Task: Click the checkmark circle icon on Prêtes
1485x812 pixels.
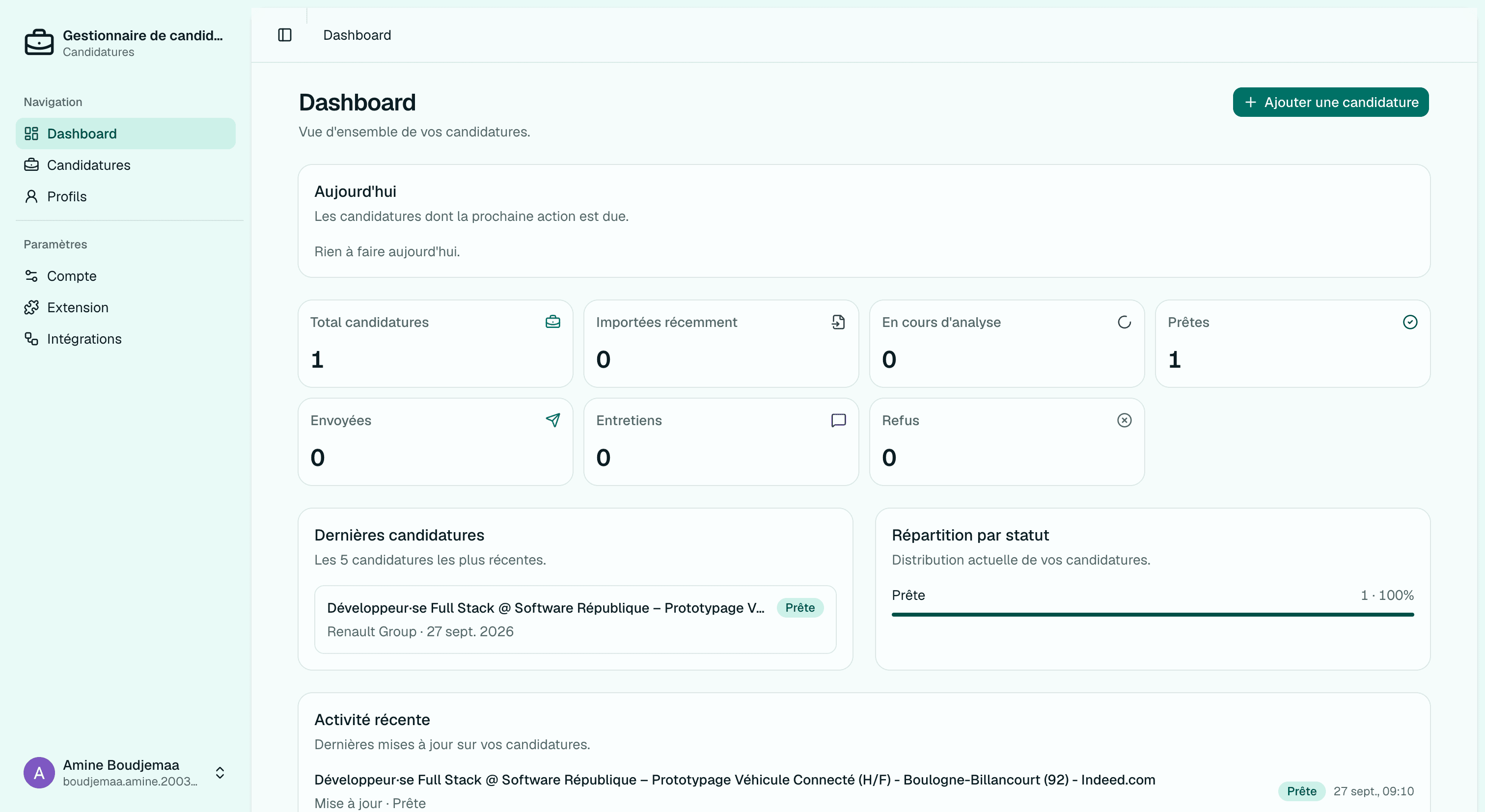Action: point(1410,322)
